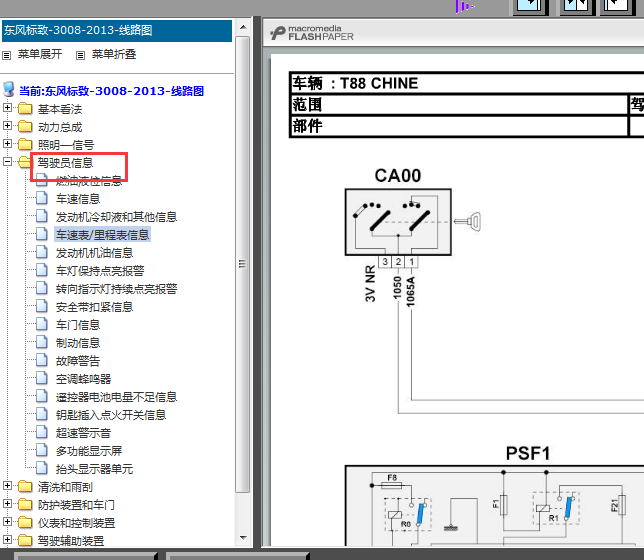The height and width of the screenshot is (560, 644).
Task: Click the document icon beside 发动机机油信息
Action: (x=41, y=252)
